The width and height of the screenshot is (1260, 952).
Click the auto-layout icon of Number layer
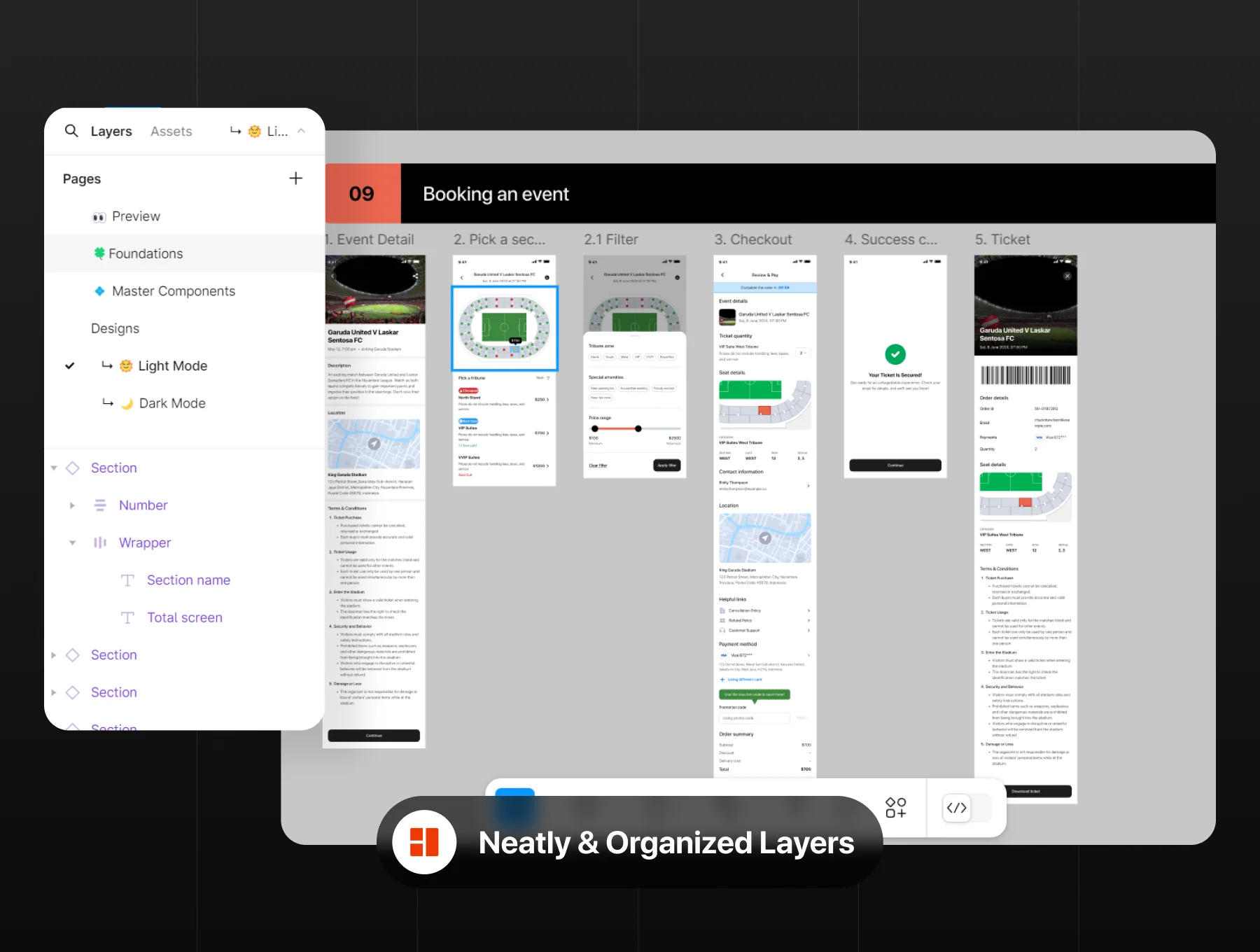coord(100,505)
